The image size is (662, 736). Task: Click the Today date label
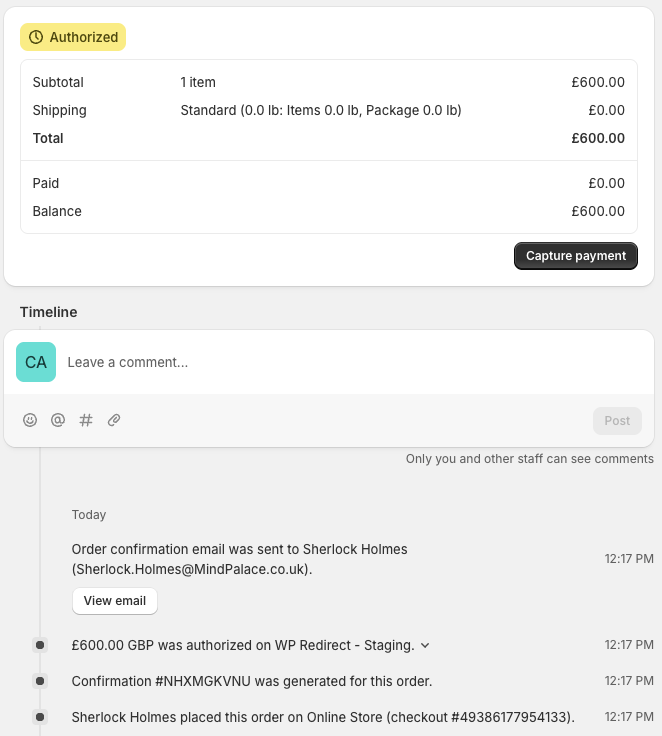pos(89,515)
